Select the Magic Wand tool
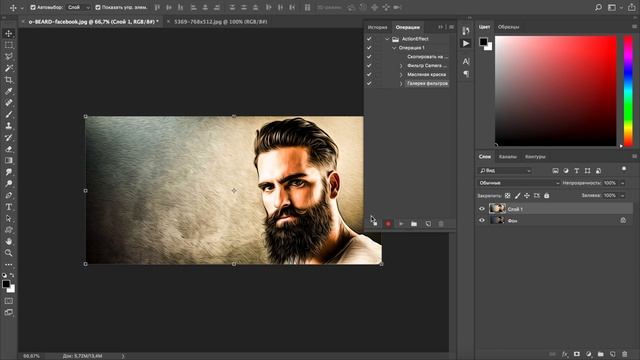Screen dimensions: 640x360 point(9,68)
